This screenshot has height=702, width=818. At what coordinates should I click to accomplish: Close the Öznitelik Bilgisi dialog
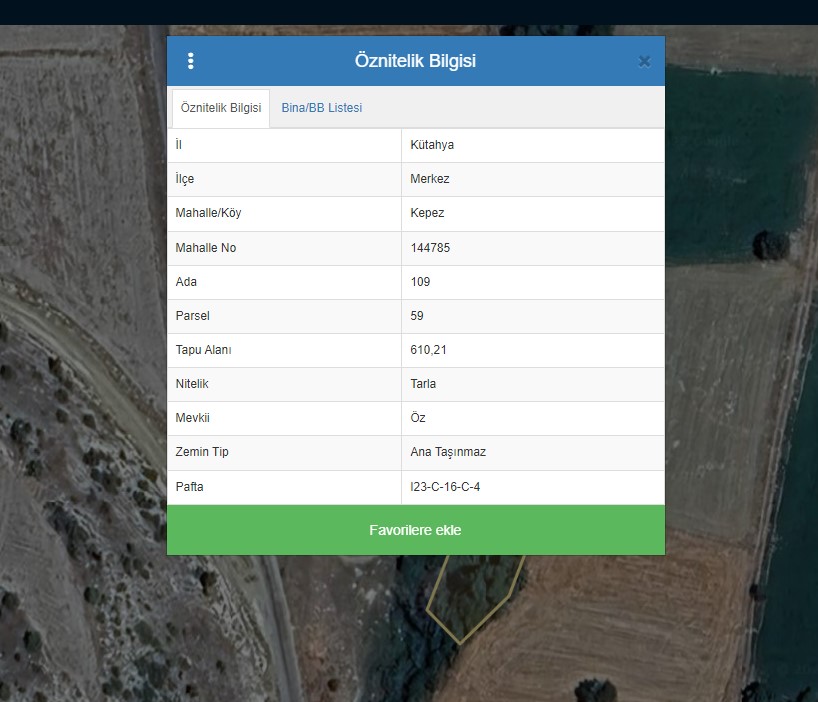tap(644, 61)
